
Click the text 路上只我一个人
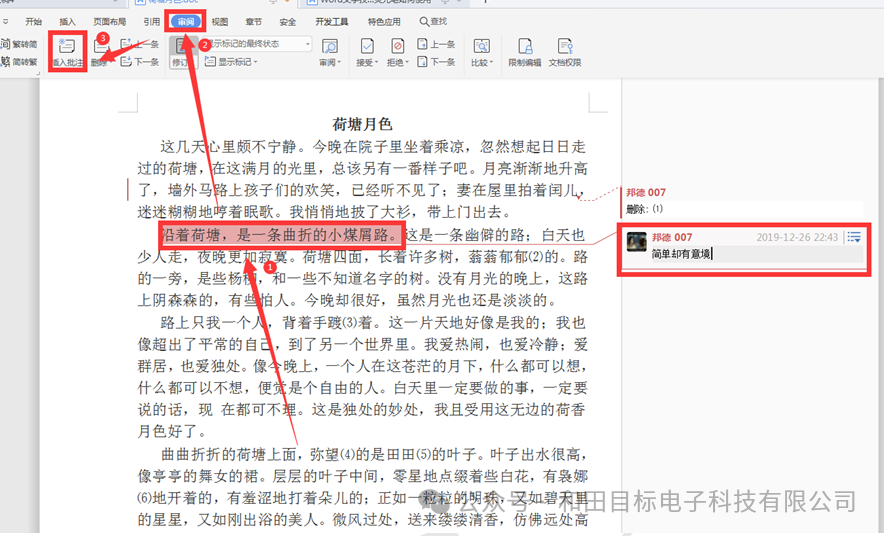pos(213,322)
